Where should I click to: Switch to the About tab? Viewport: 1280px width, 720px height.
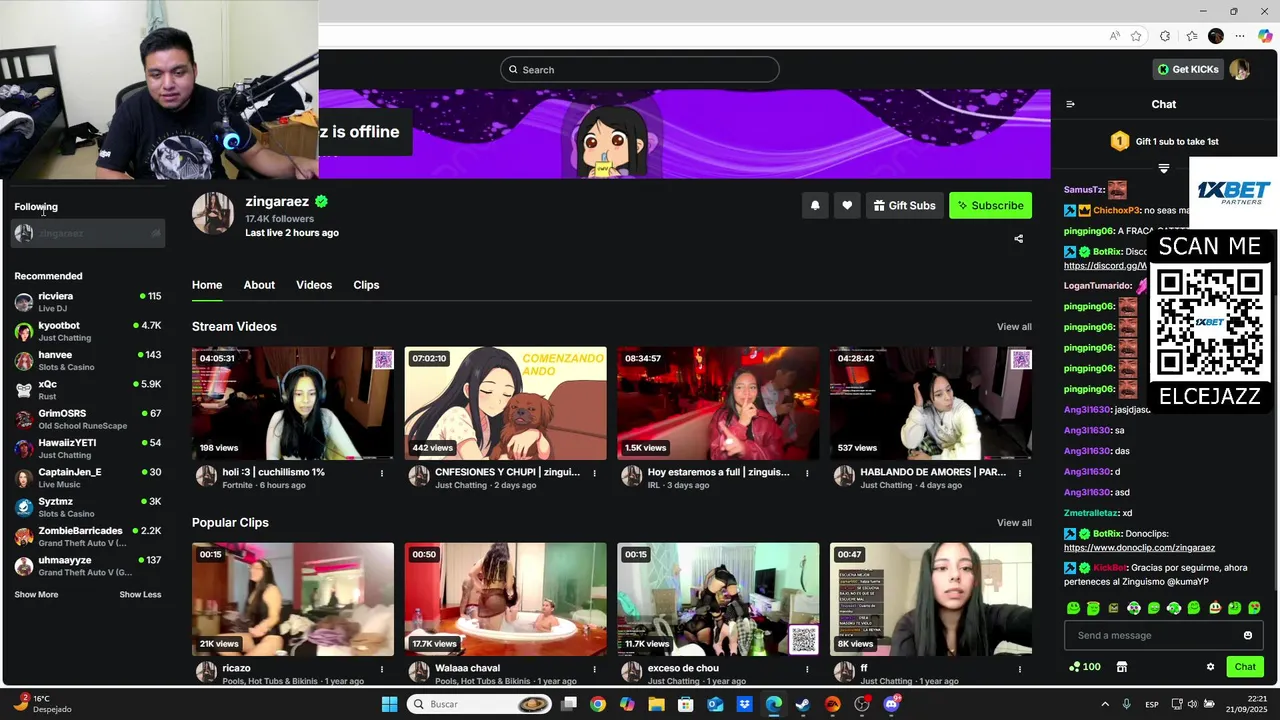click(x=259, y=285)
